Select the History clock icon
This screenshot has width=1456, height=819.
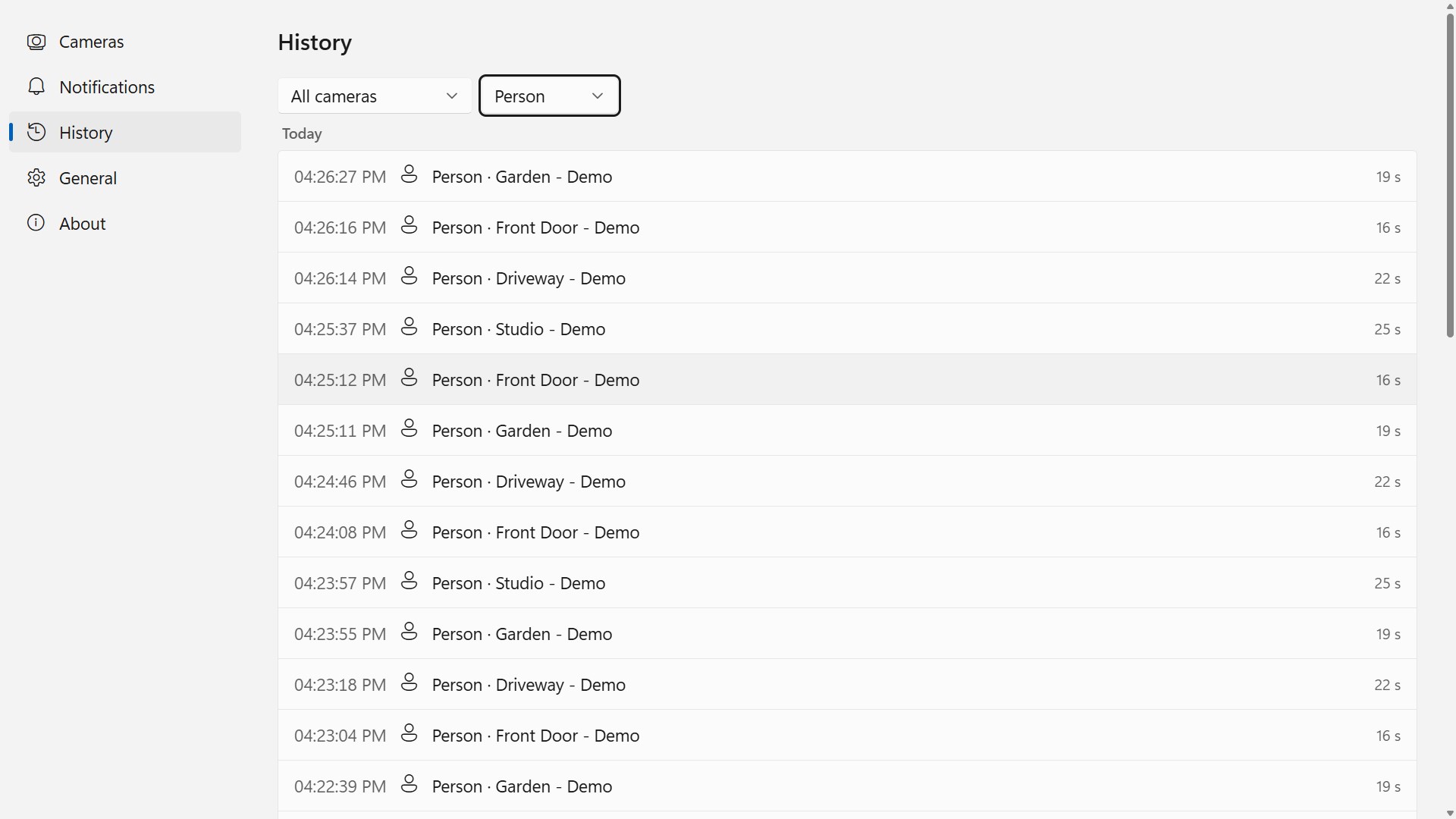click(x=36, y=133)
